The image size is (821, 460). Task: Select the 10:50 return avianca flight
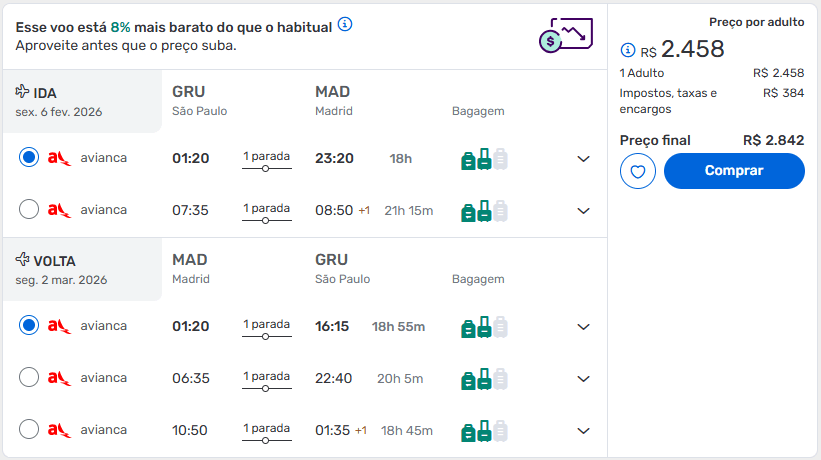click(29, 429)
